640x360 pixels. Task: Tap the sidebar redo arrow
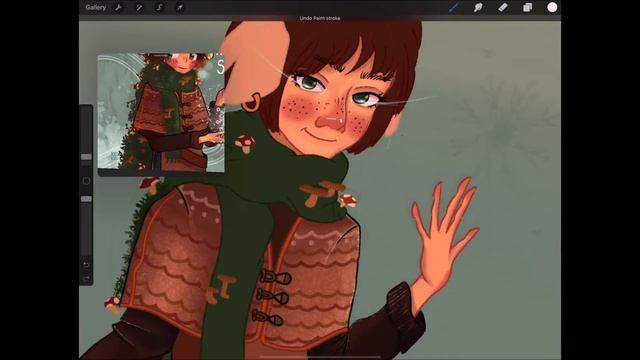click(x=86, y=279)
